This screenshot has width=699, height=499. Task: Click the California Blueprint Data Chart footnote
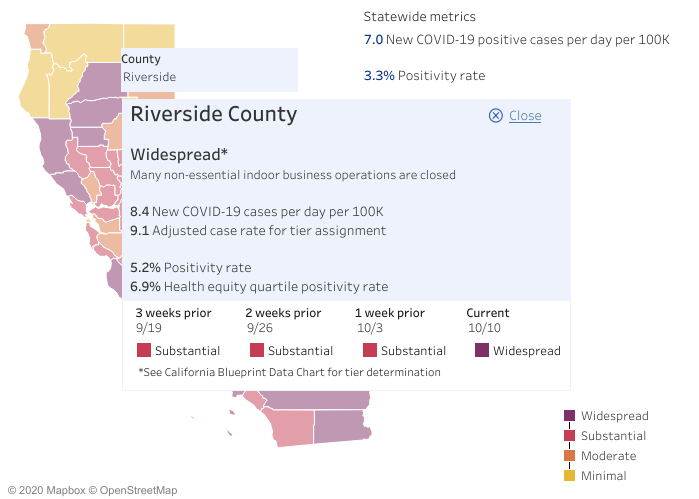click(x=289, y=372)
